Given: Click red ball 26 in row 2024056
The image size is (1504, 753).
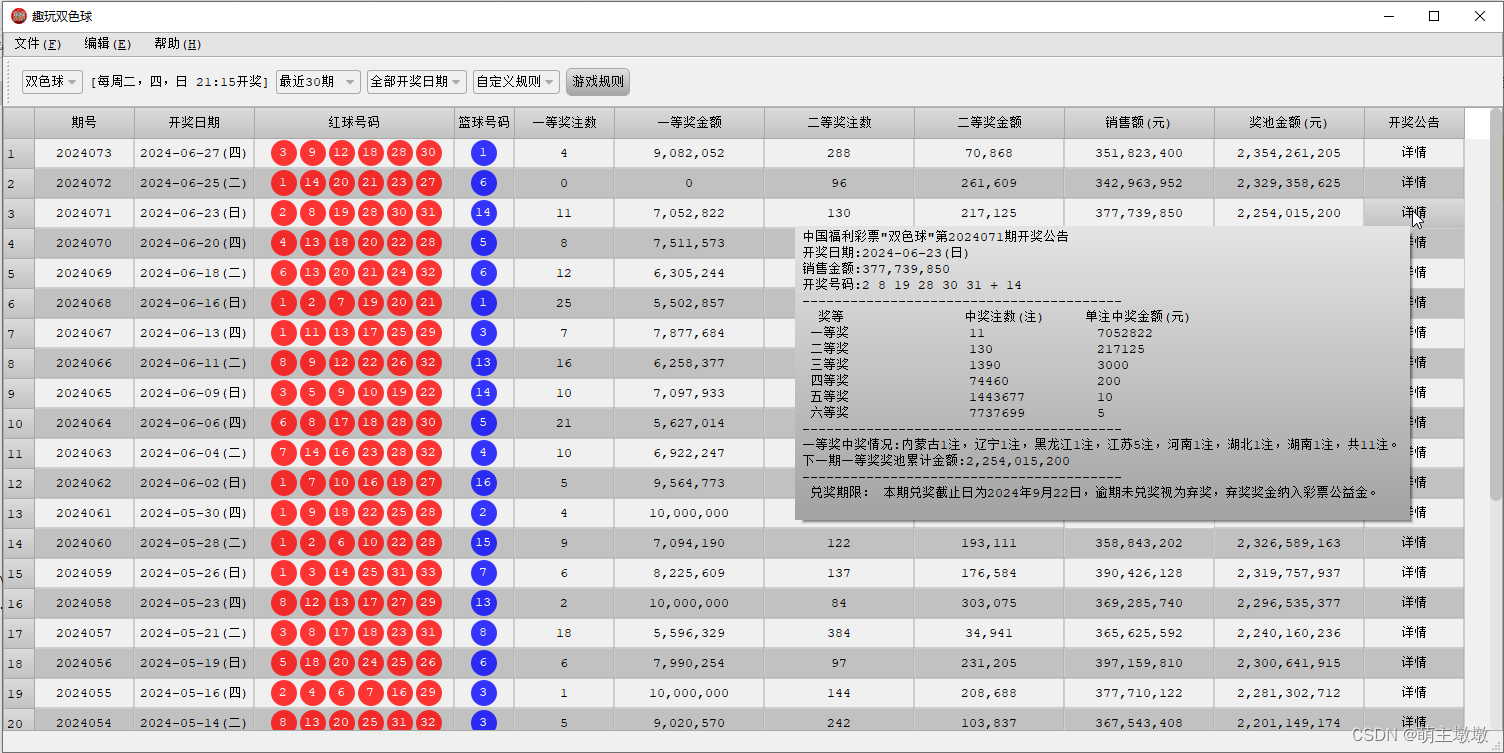Looking at the screenshot, I should pyautogui.click(x=428, y=663).
